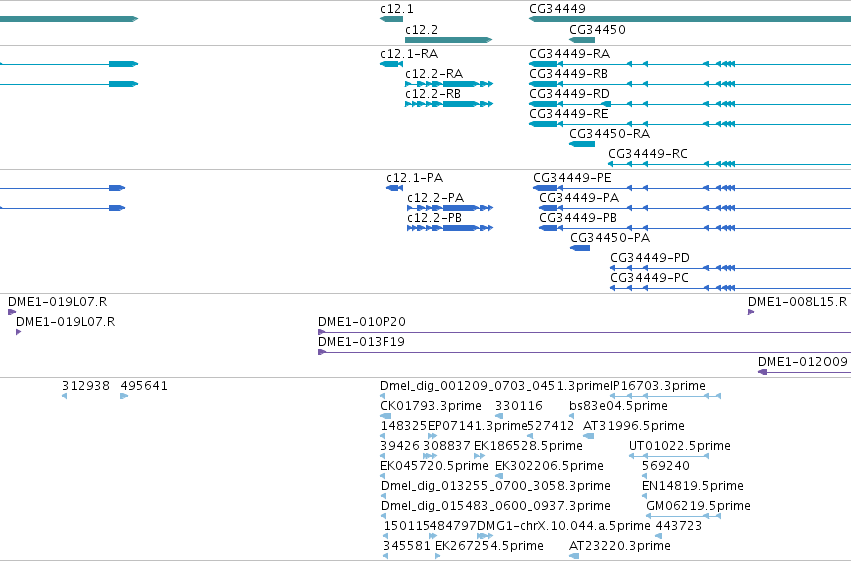Click the 150115 feature label
This screenshot has height=561, width=851.
tap(407, 527)
